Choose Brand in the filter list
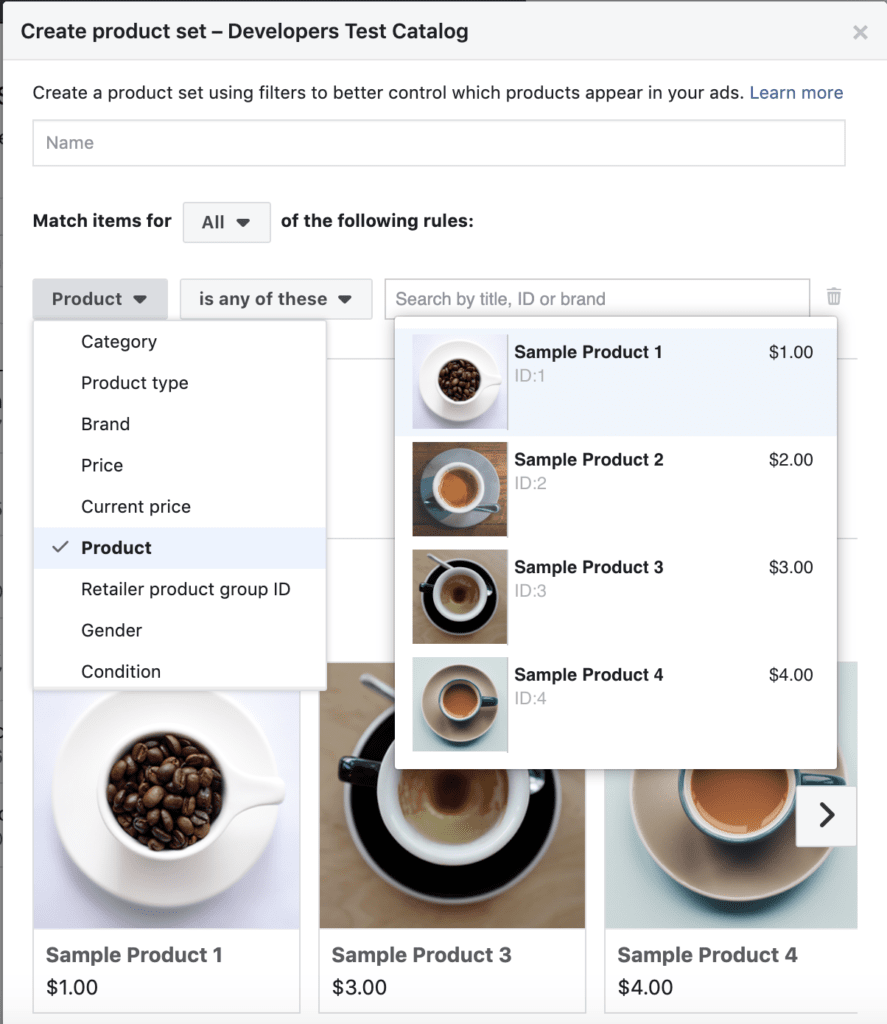Screen dimensions: 887x1024 point(106,424)
